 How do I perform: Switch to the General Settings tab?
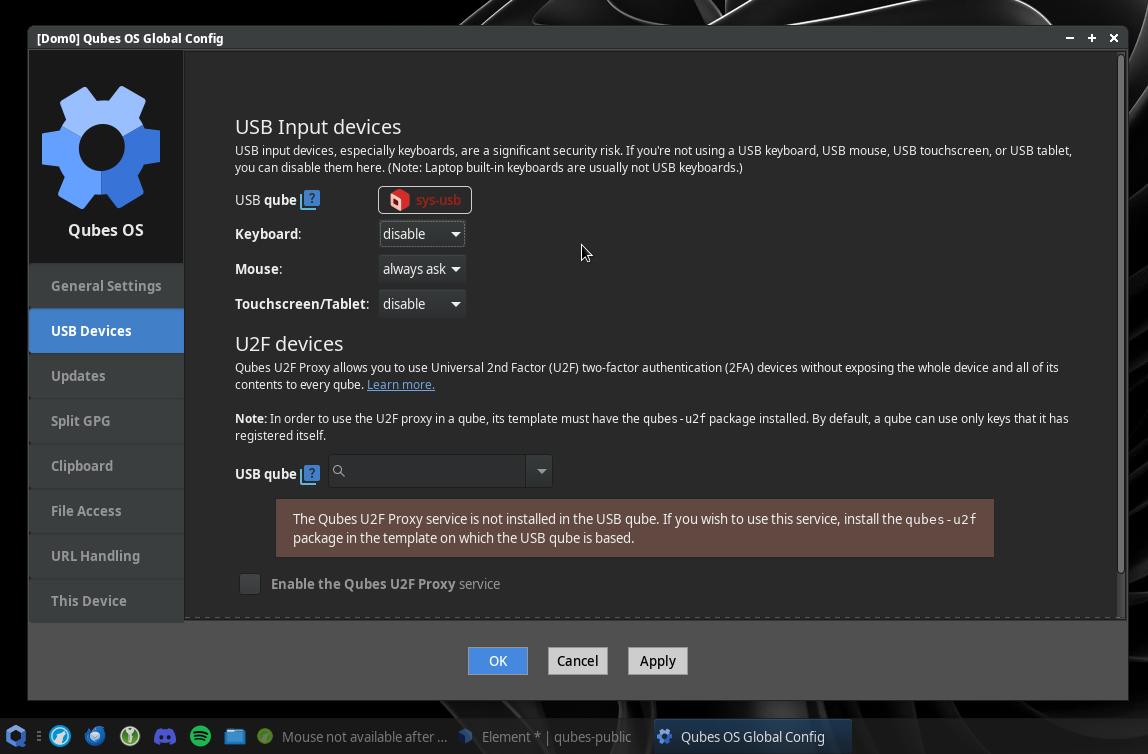point(106,286)
